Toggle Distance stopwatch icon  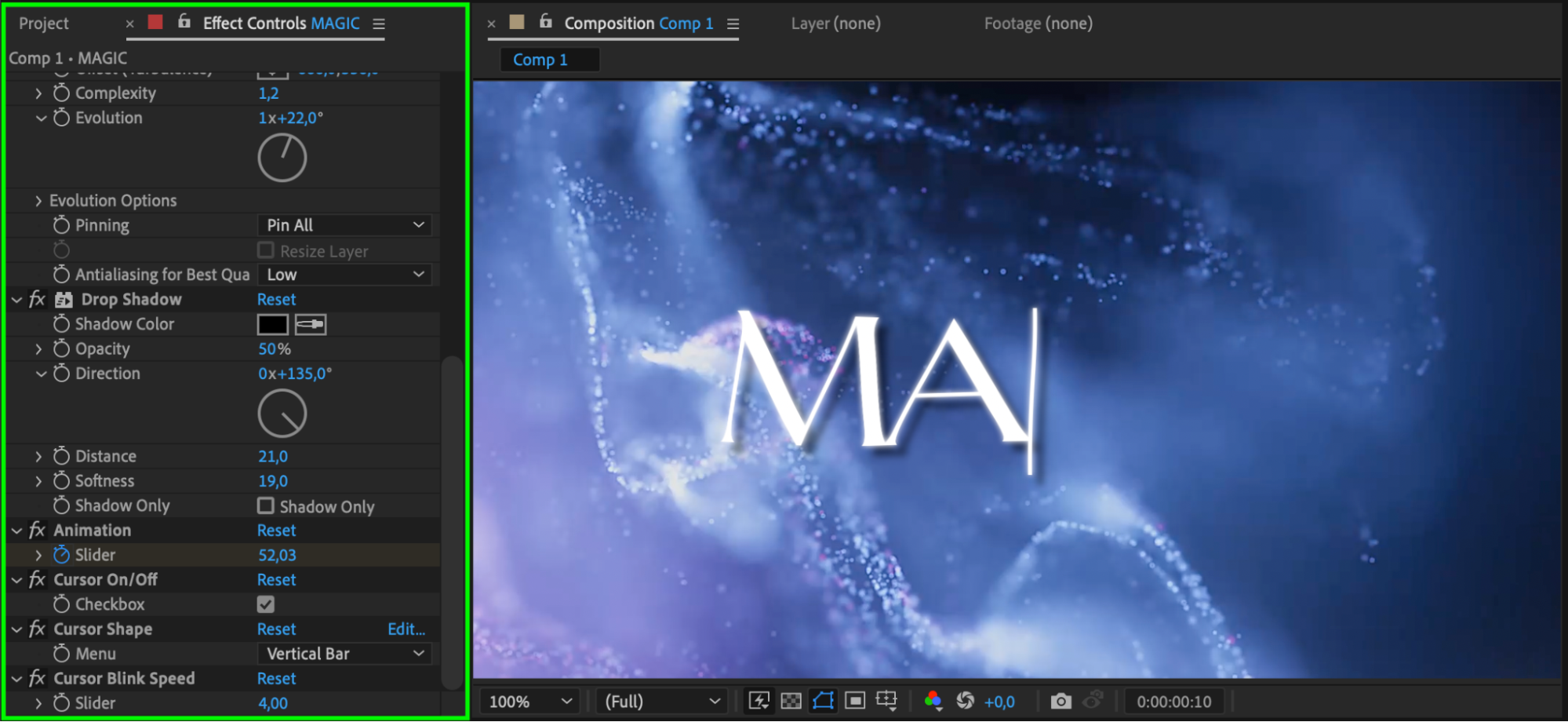pos(61,456)
